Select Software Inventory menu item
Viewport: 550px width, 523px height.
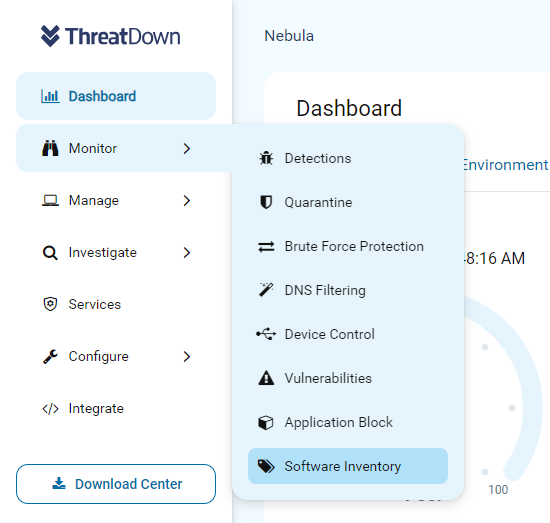[x=348, y=466]
